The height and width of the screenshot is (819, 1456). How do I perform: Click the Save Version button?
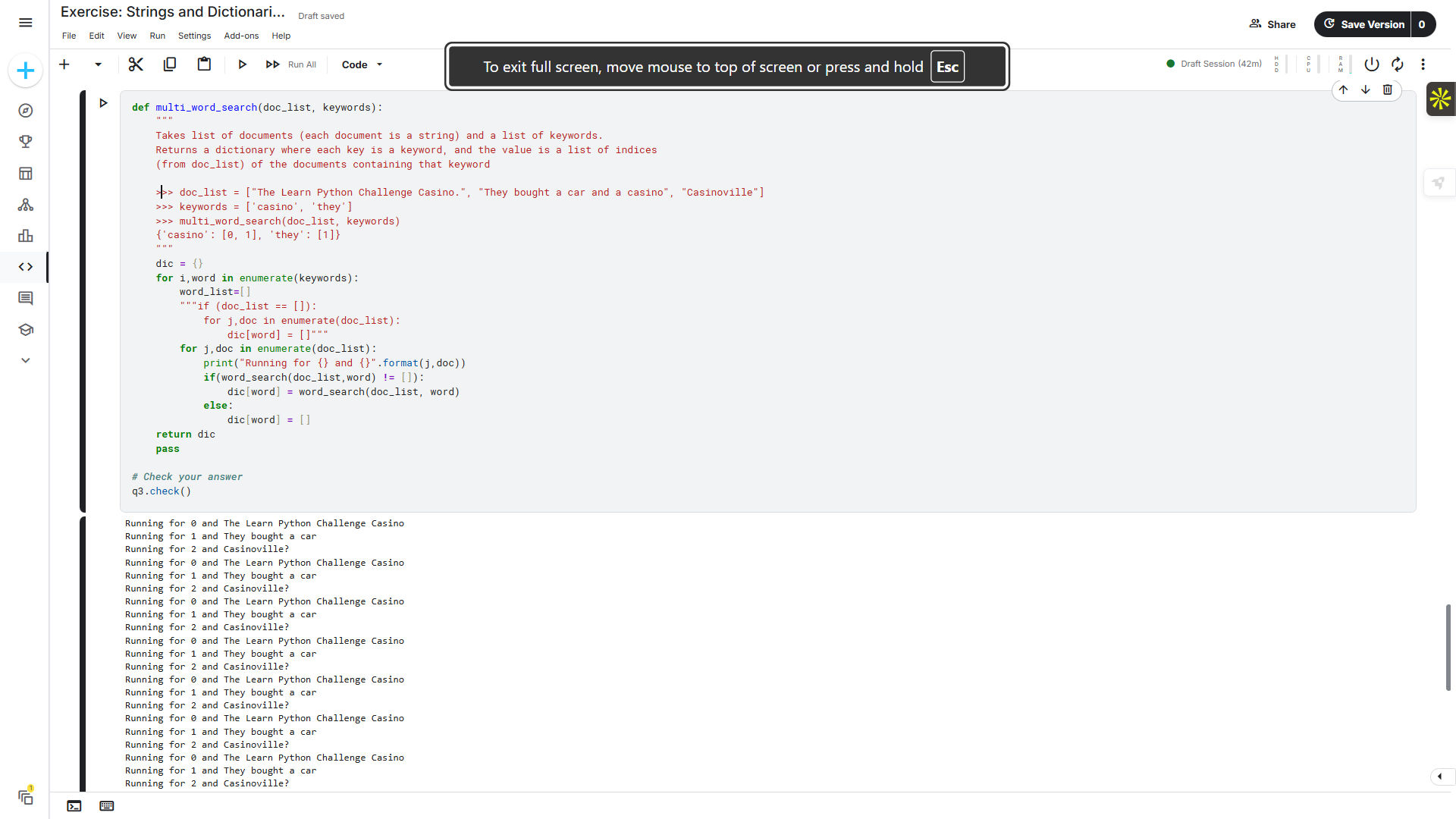pos(1363,24)
